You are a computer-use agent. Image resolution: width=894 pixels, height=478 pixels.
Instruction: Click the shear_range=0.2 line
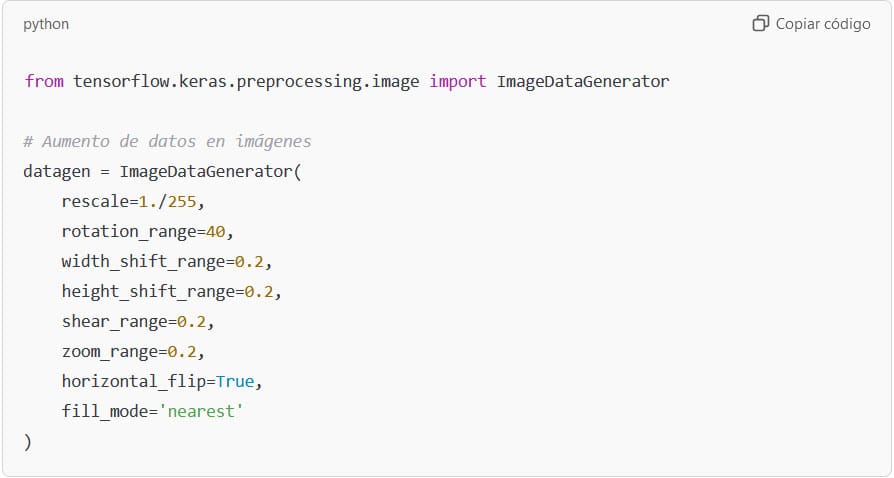point(137,321)
